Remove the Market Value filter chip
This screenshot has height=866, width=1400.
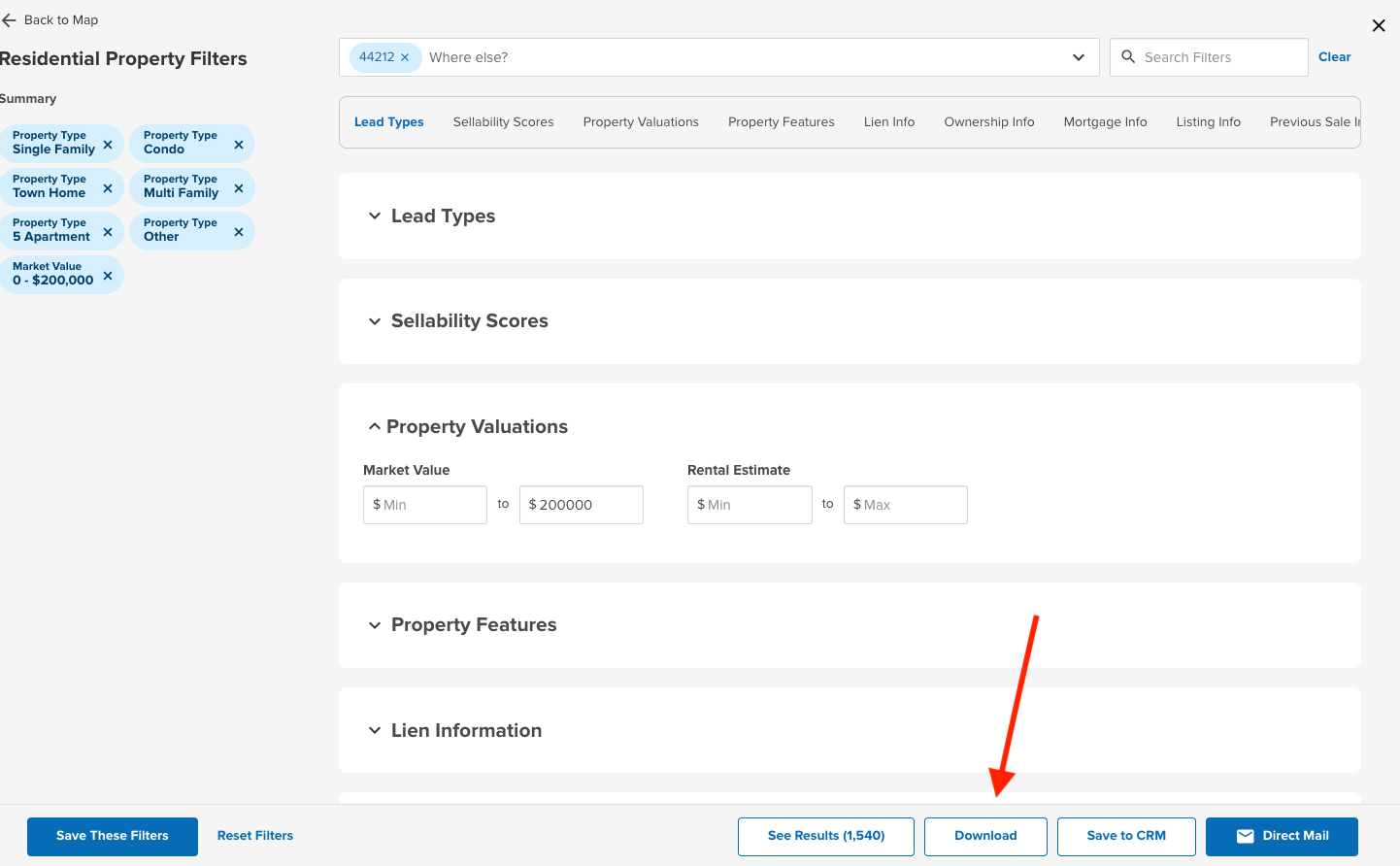point(108,276)
